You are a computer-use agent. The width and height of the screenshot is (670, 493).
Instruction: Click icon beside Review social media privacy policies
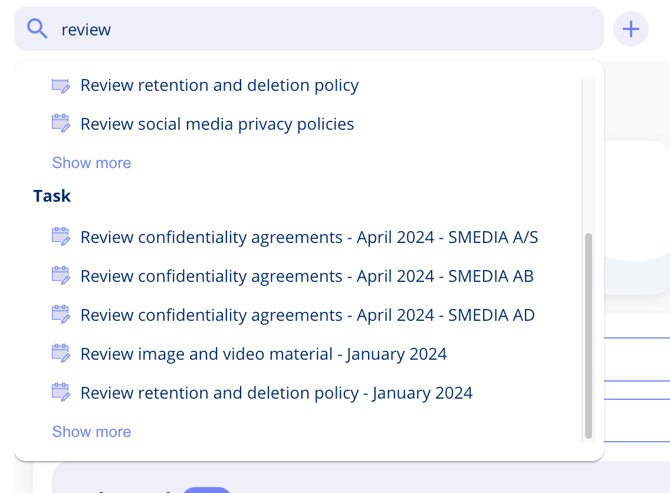(61, 123)
